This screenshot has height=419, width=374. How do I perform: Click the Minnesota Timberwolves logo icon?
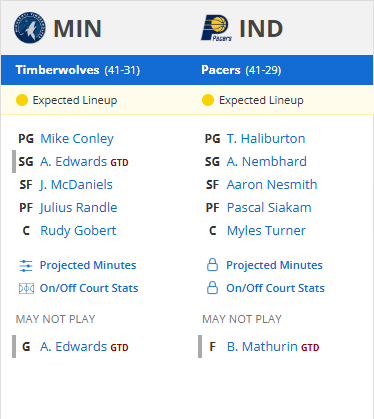click(x=30, y=28)
